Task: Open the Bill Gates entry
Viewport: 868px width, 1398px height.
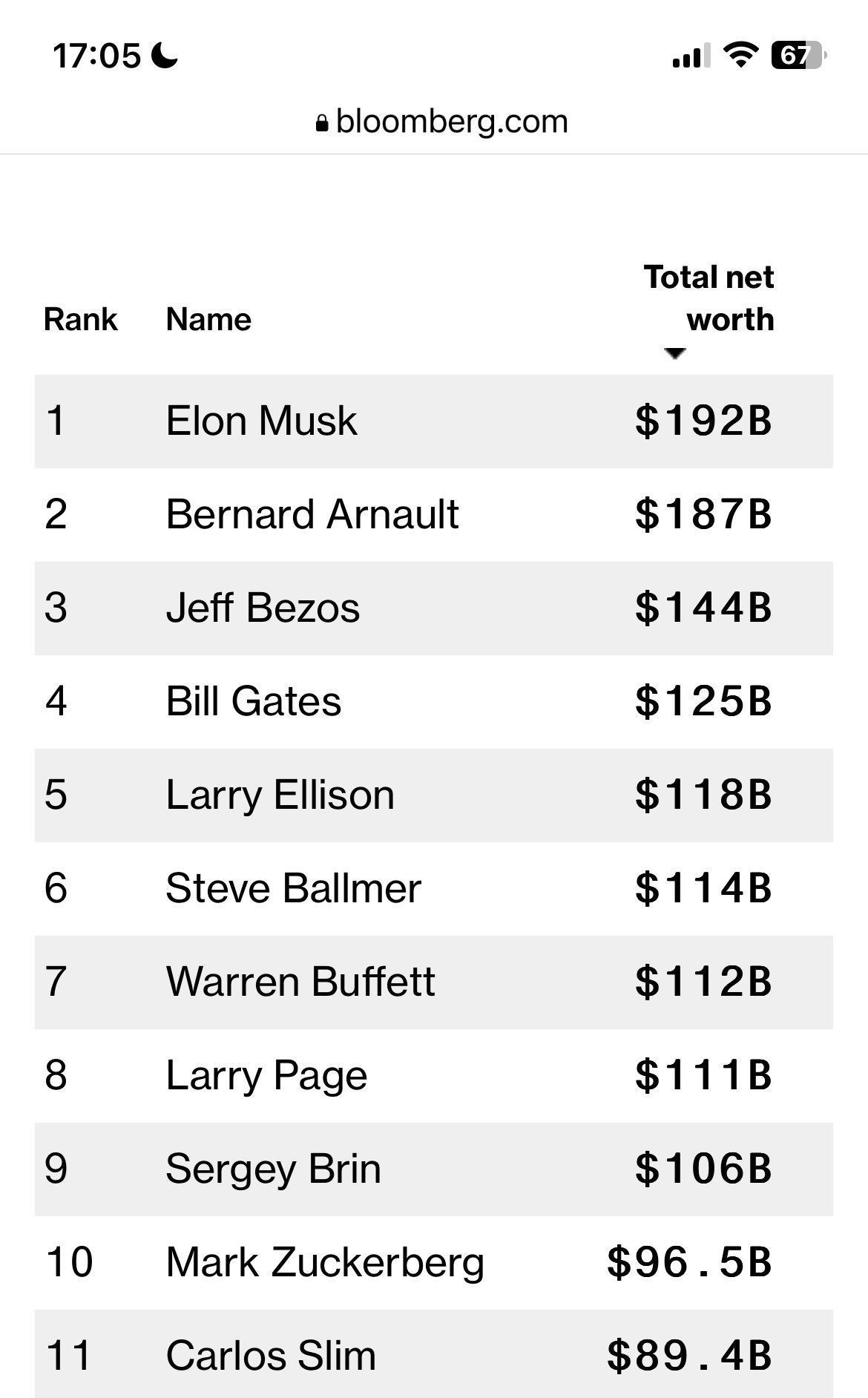Action: [x=254, y=701]
